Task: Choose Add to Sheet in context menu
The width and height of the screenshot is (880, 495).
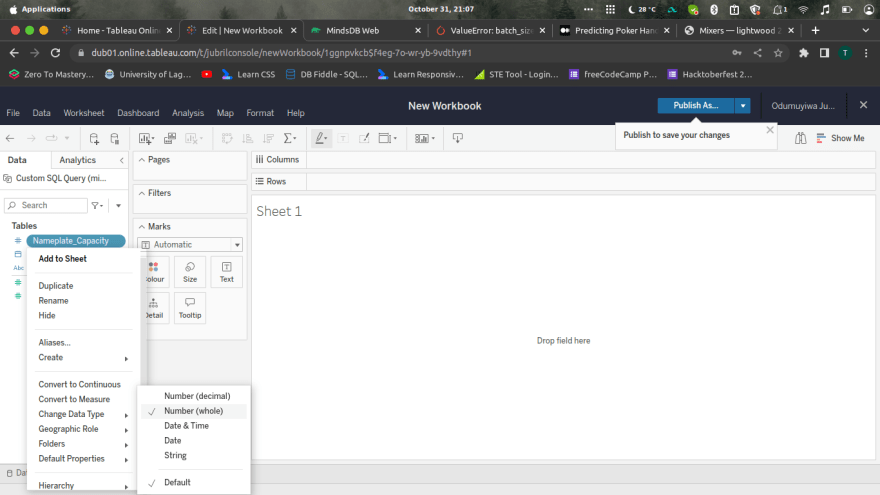Action: 62,259
